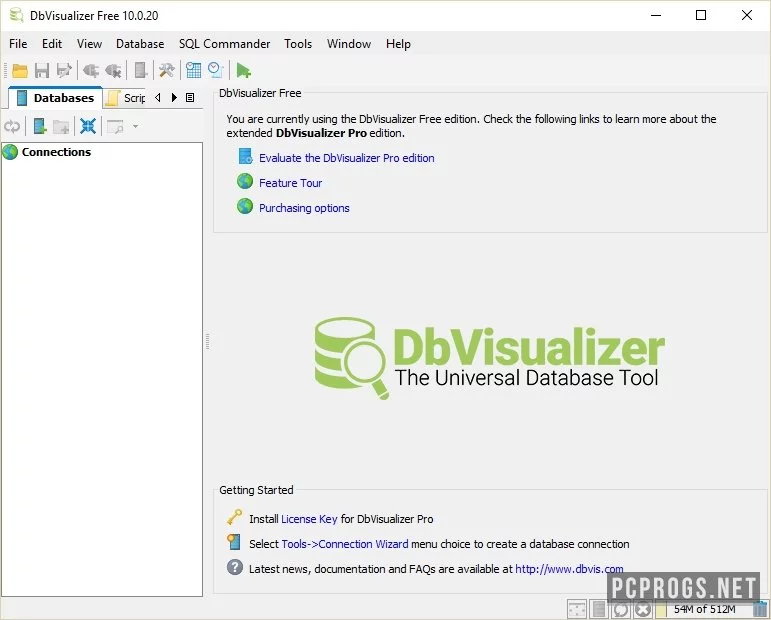Open the Tools menu
Image resolution: width=771 pixels, height=620 pixels.
[298, 44]
